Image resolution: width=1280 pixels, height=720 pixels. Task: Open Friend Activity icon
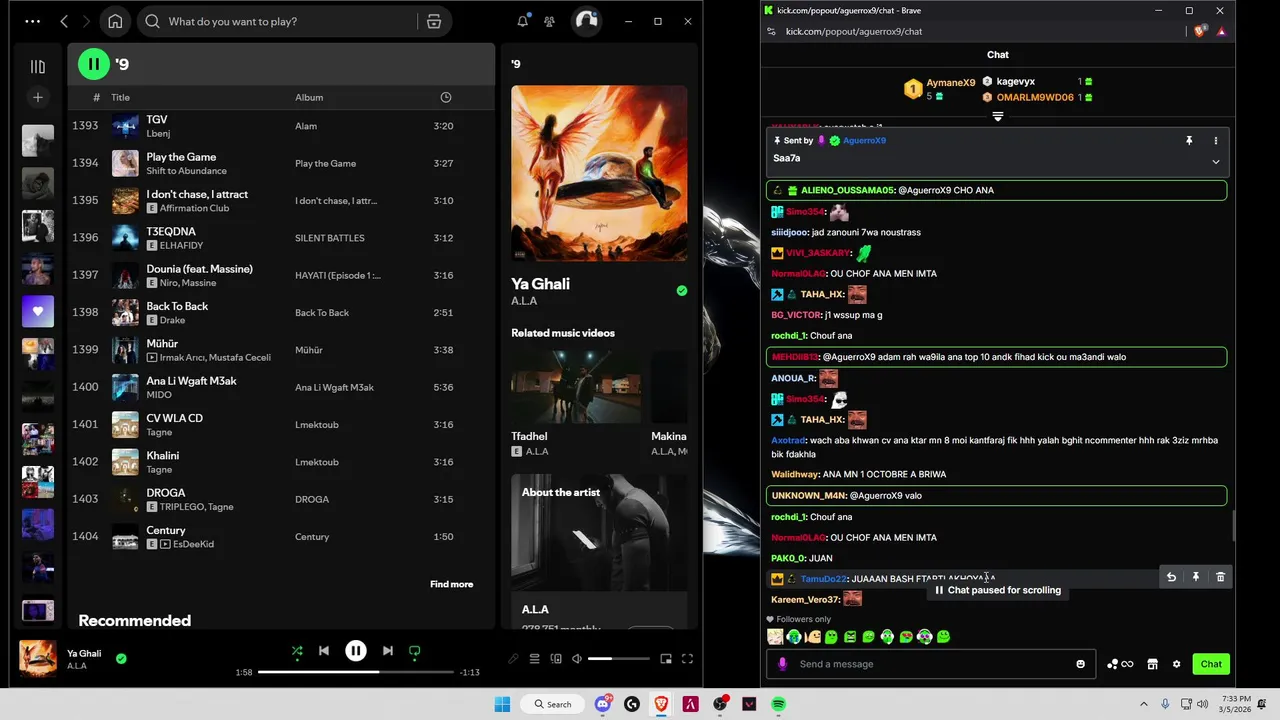[x=550, y=21]
